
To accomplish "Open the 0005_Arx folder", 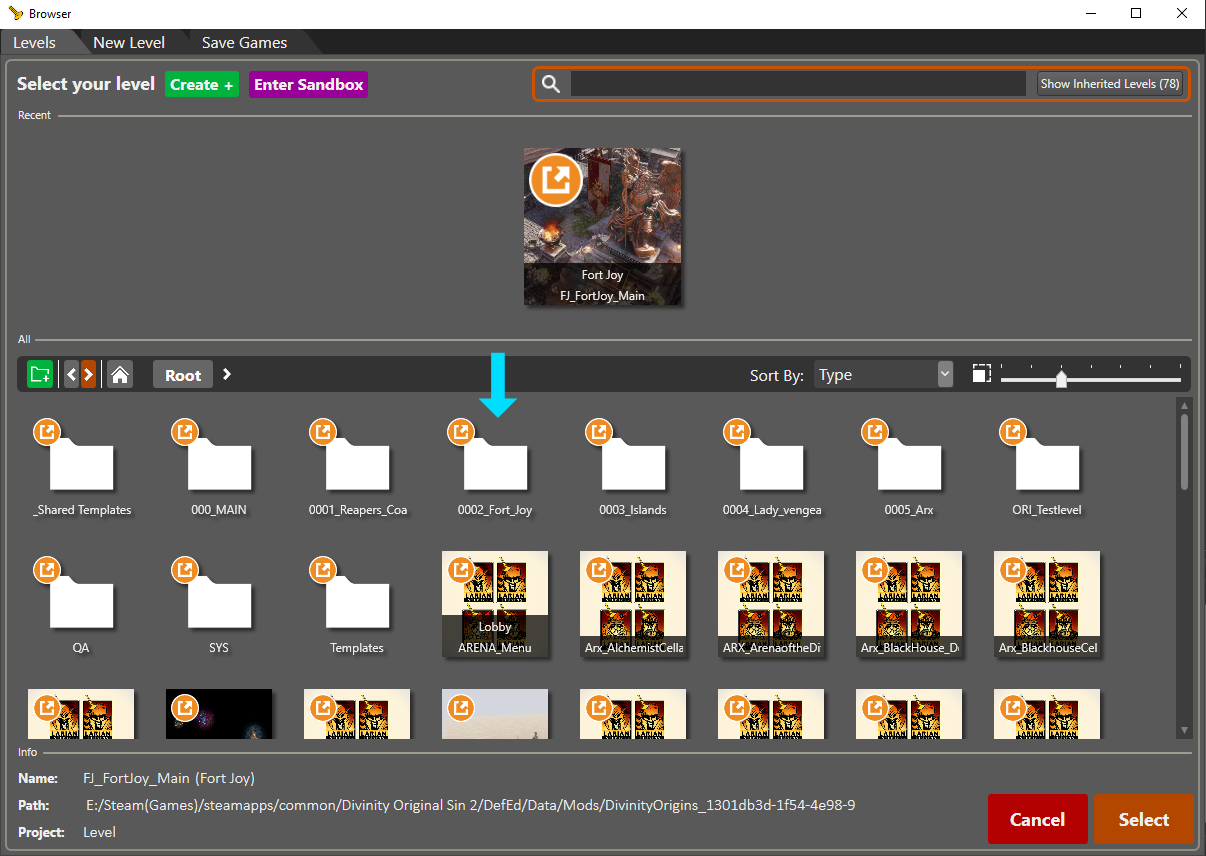I will 909,468.
